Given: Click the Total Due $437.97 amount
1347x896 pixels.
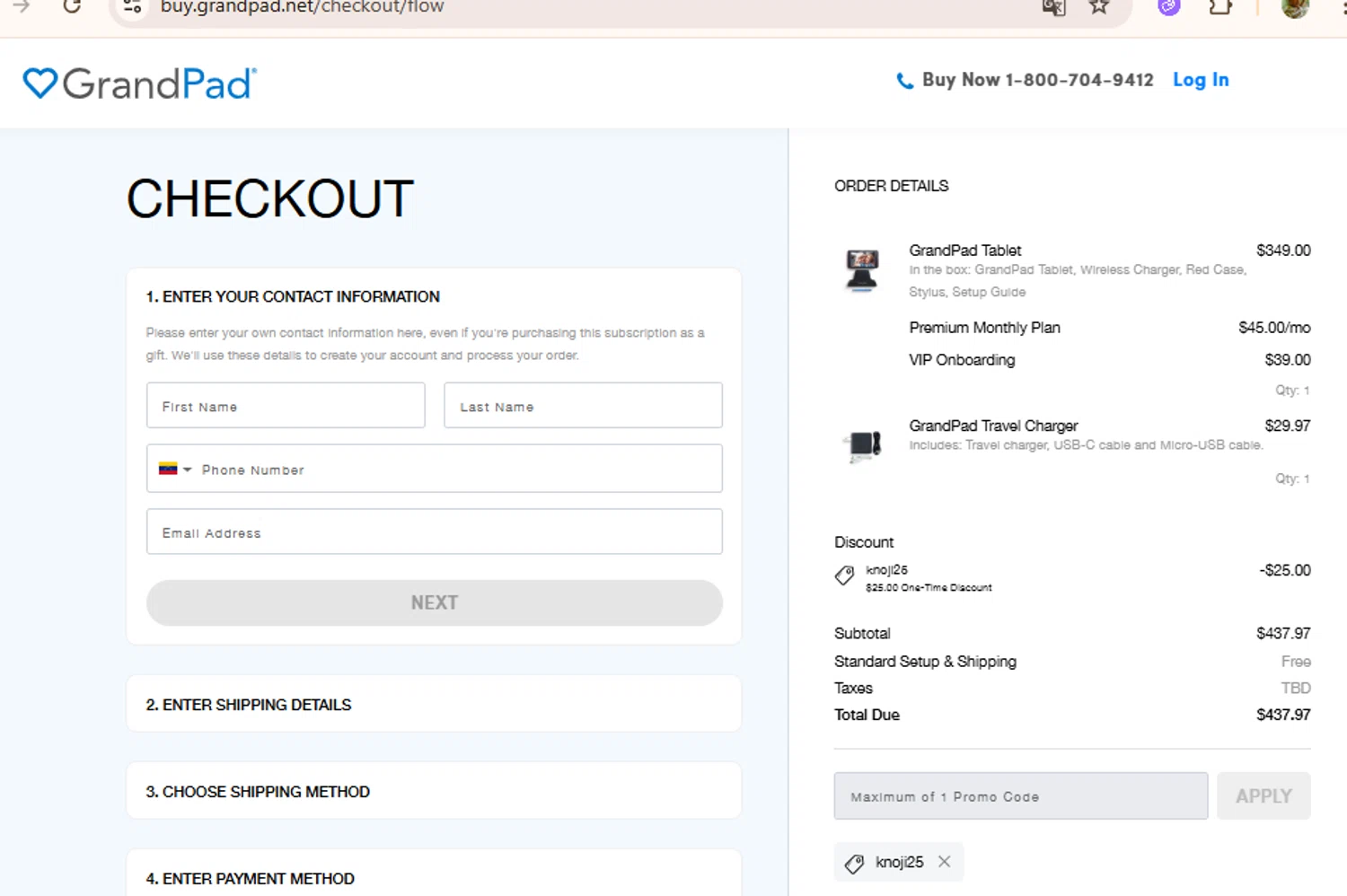Looking at the screenshot, I should pyautogui.click(x=1283, y=715).
